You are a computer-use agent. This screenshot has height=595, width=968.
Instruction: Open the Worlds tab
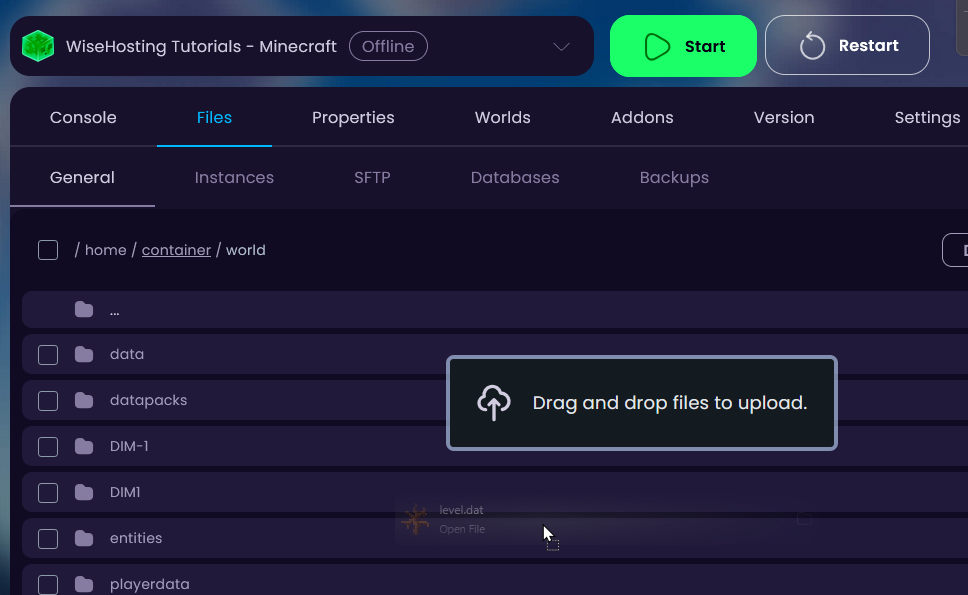point(503,117)
